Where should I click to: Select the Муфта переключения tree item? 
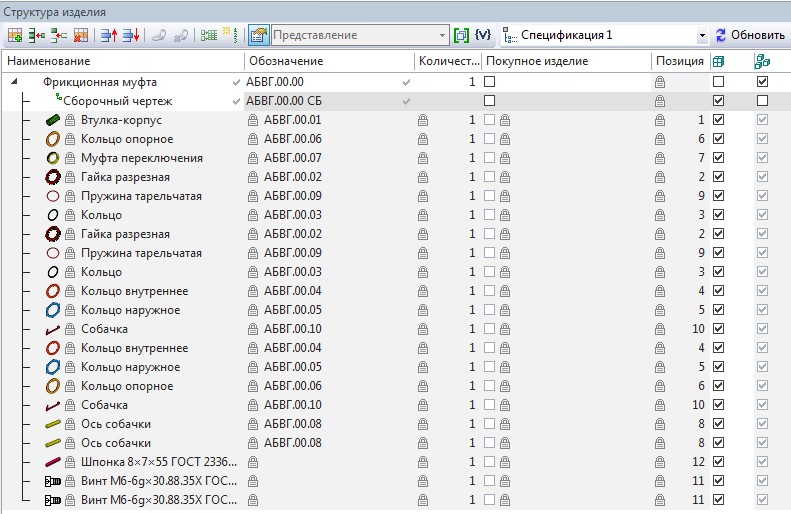(x=141, y=158)
